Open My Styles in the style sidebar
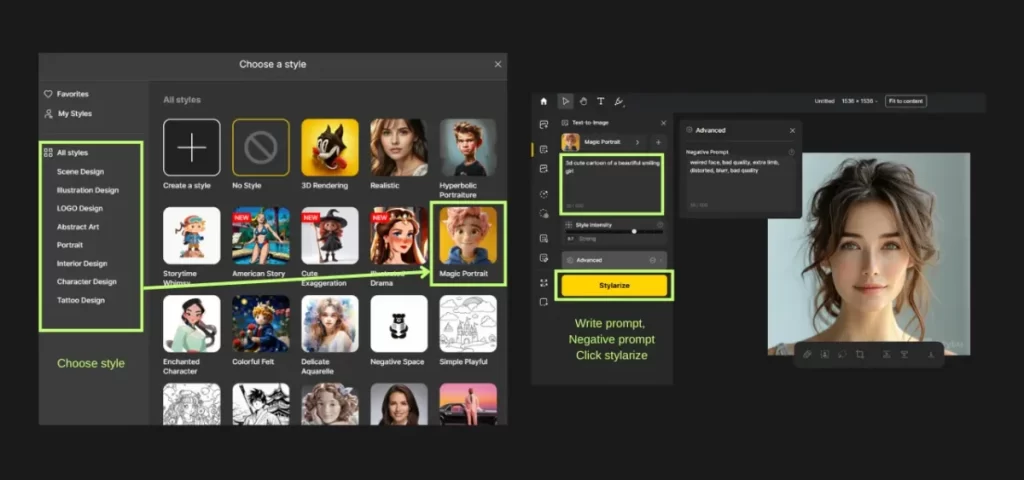Screen dimensions: 1024x480 pyautogui.click(x=68, y=114)
